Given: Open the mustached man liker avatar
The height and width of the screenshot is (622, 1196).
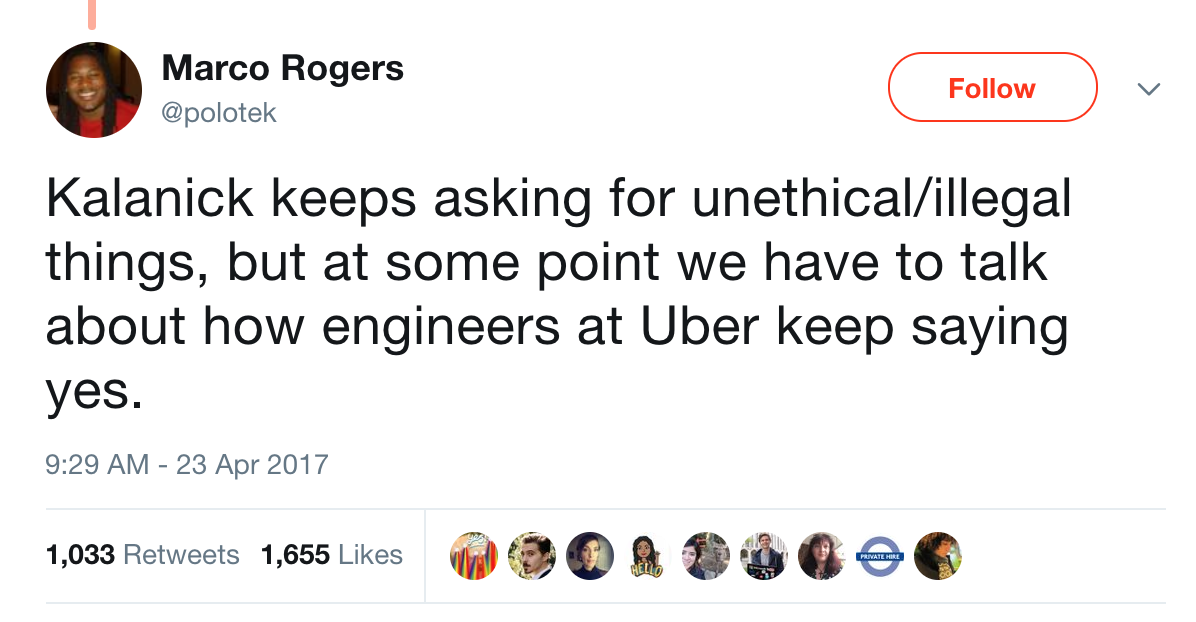Looking at the screenshot, I should (532, 556).
